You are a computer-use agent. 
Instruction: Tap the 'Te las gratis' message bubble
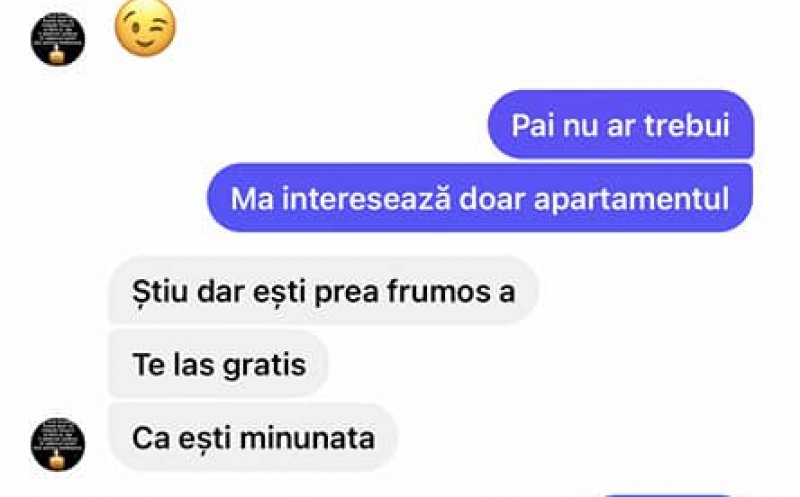[x=218, y=364]
